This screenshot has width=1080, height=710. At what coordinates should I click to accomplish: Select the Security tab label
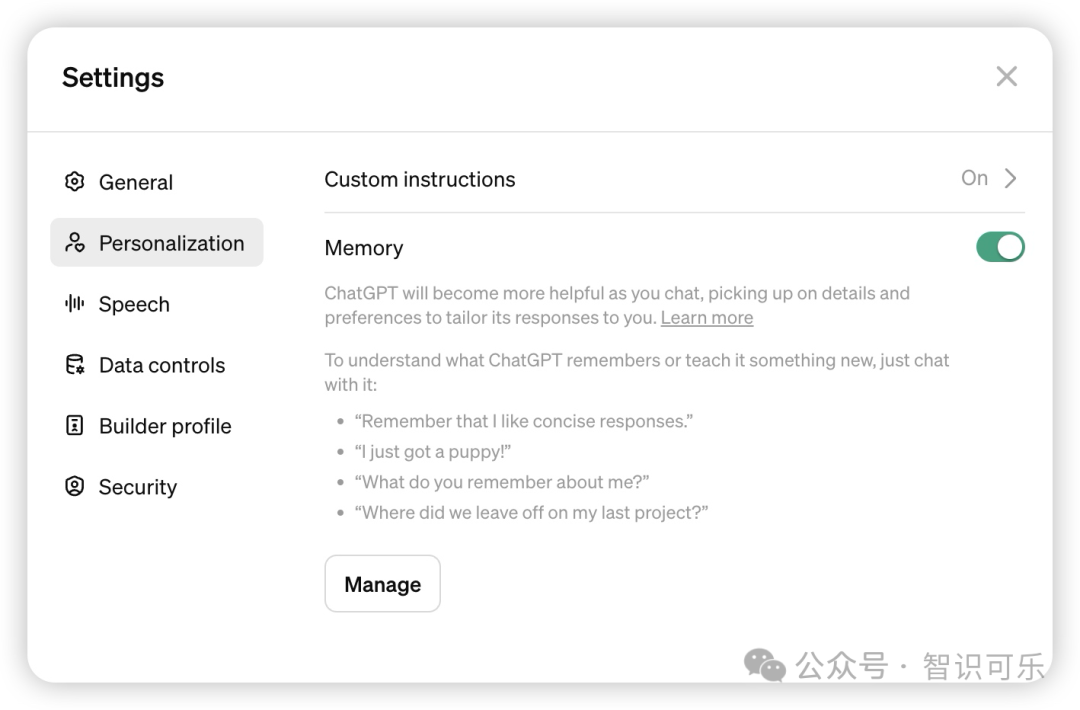click(x=138, y=488)
